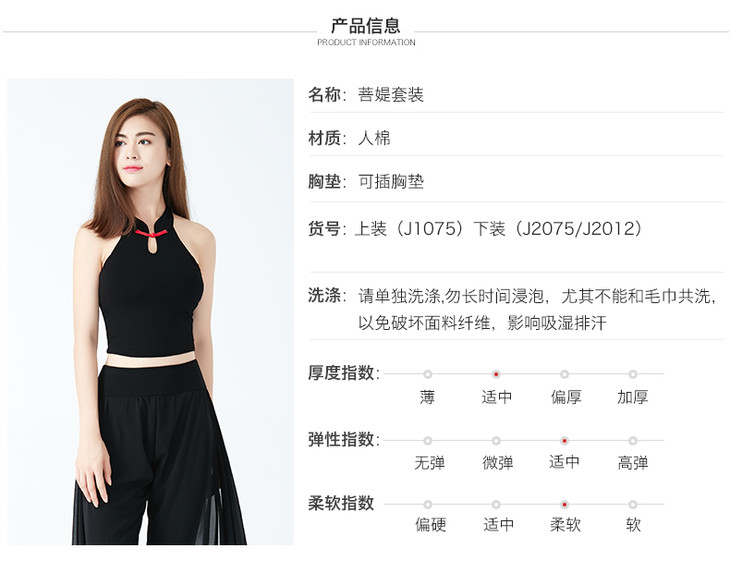
Task: Click the 偏厚 label text
Action: pos(566,397)
